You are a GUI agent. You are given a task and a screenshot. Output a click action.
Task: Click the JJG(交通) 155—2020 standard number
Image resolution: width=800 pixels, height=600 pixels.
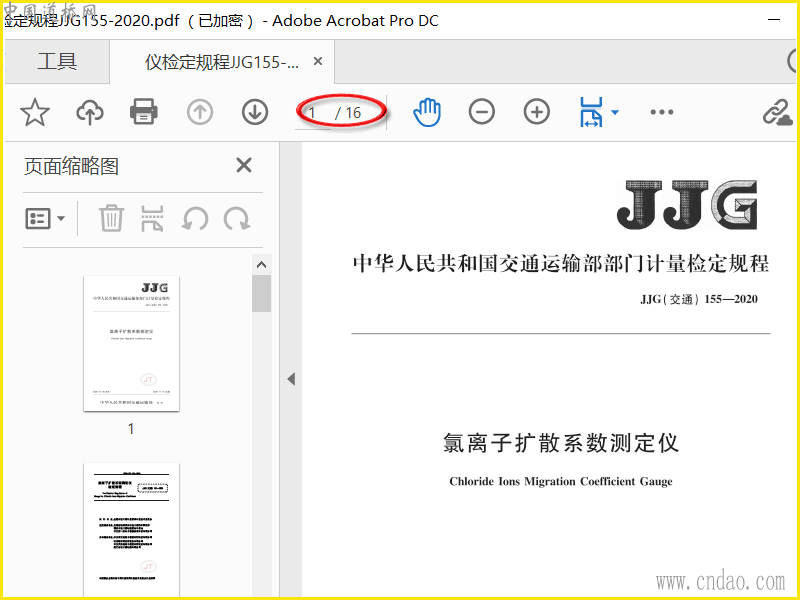pyautogui.click(x=699, y=299)
